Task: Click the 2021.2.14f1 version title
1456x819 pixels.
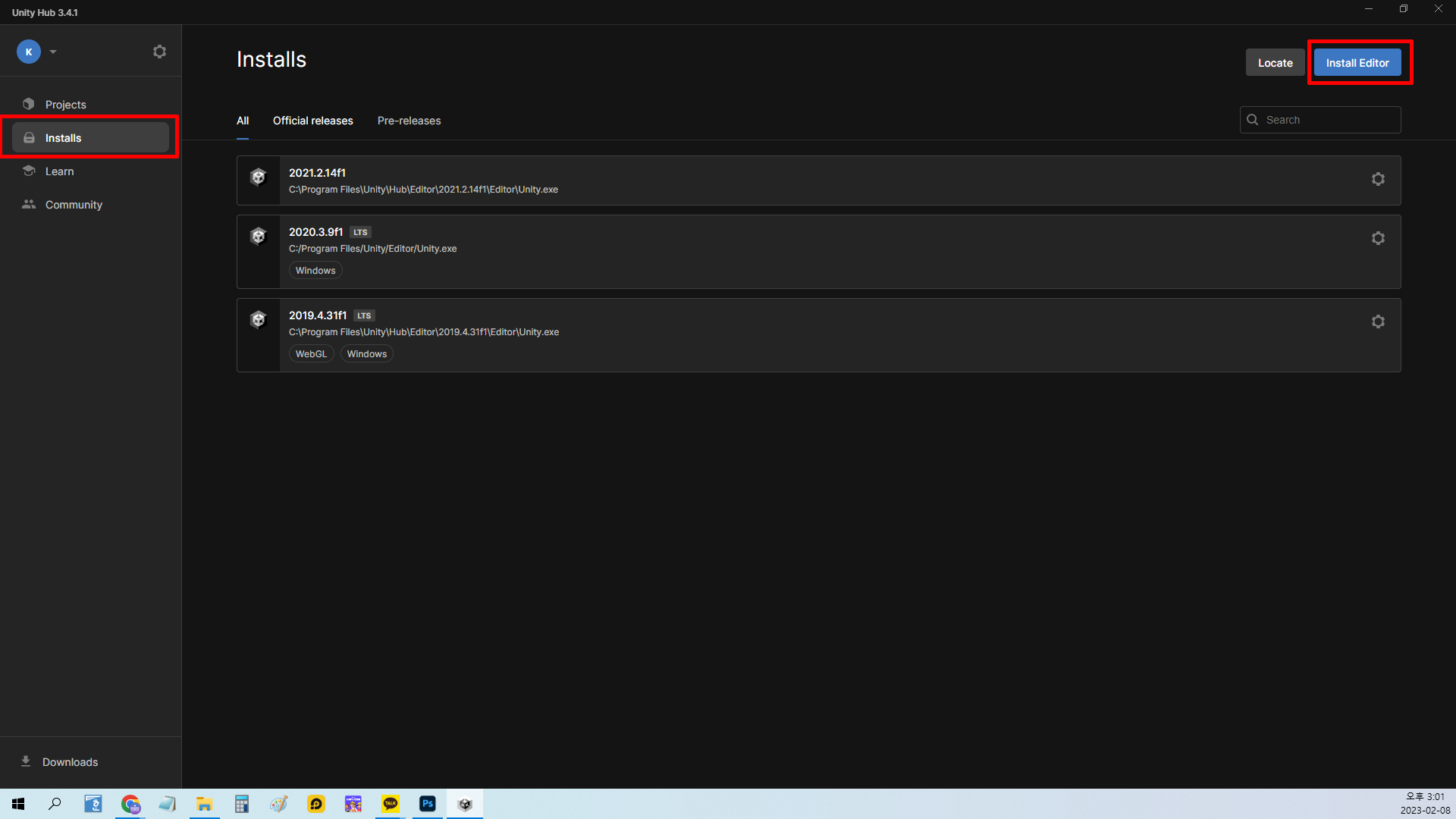Action: [317, 173]
